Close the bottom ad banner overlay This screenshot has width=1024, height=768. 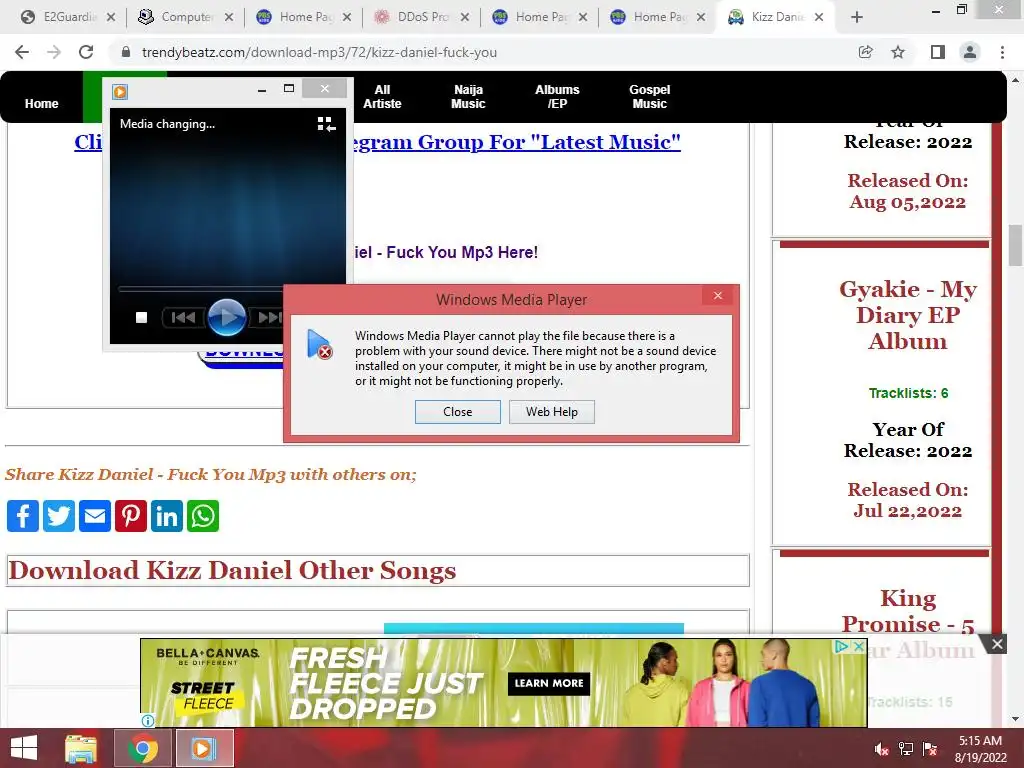tap(997, 645)
